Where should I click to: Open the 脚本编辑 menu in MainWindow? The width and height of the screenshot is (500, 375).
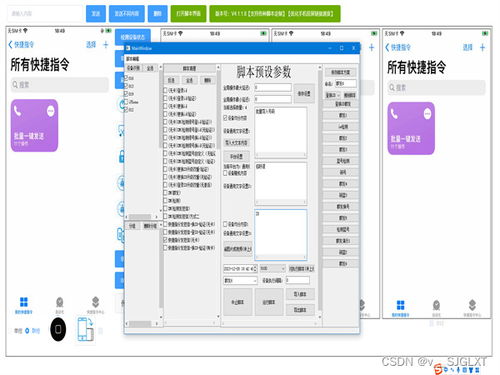tap(132, 59)
